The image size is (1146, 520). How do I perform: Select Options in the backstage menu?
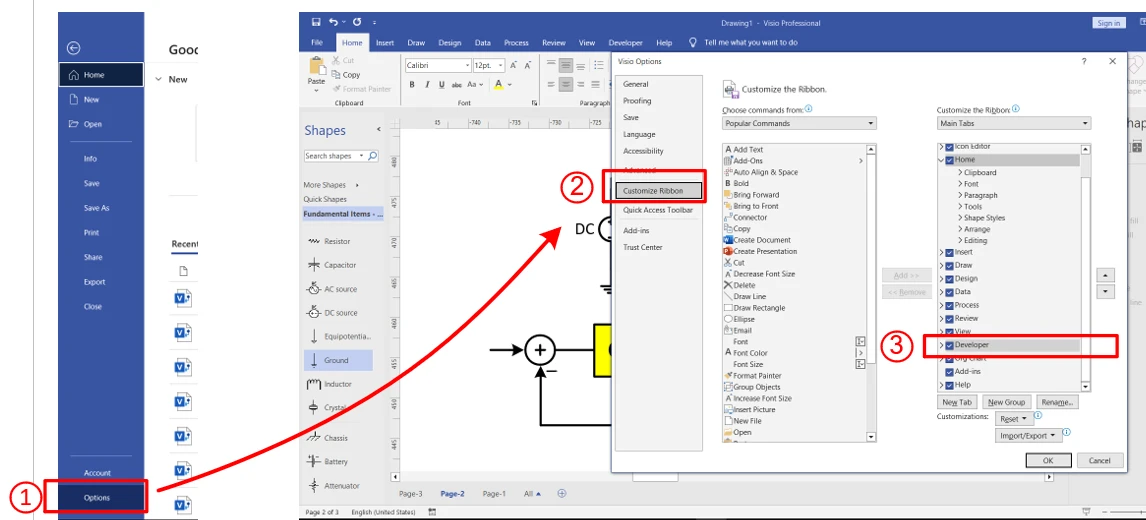click(x=97, y=497)
